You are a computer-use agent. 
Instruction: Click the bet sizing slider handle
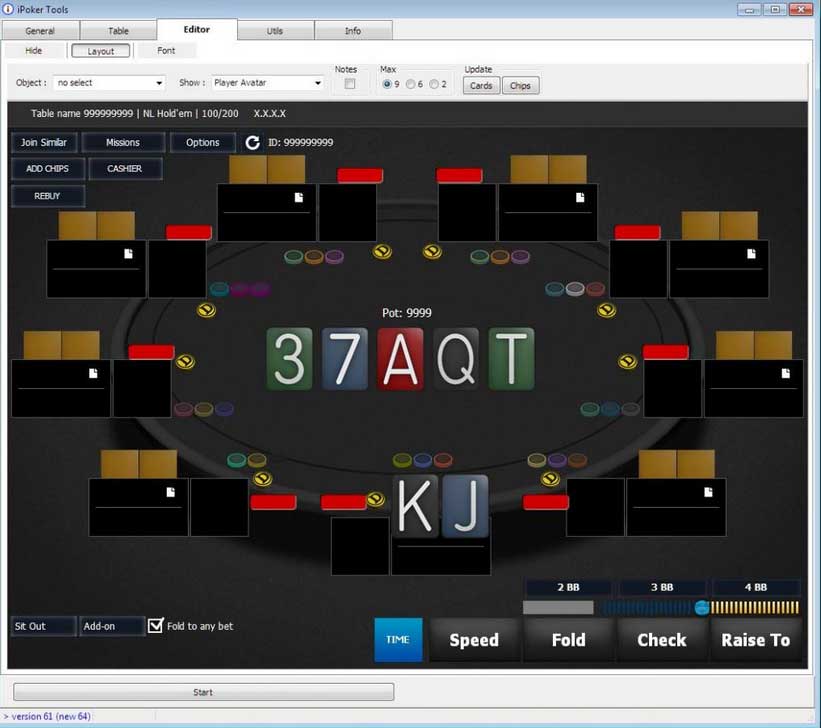700,608
